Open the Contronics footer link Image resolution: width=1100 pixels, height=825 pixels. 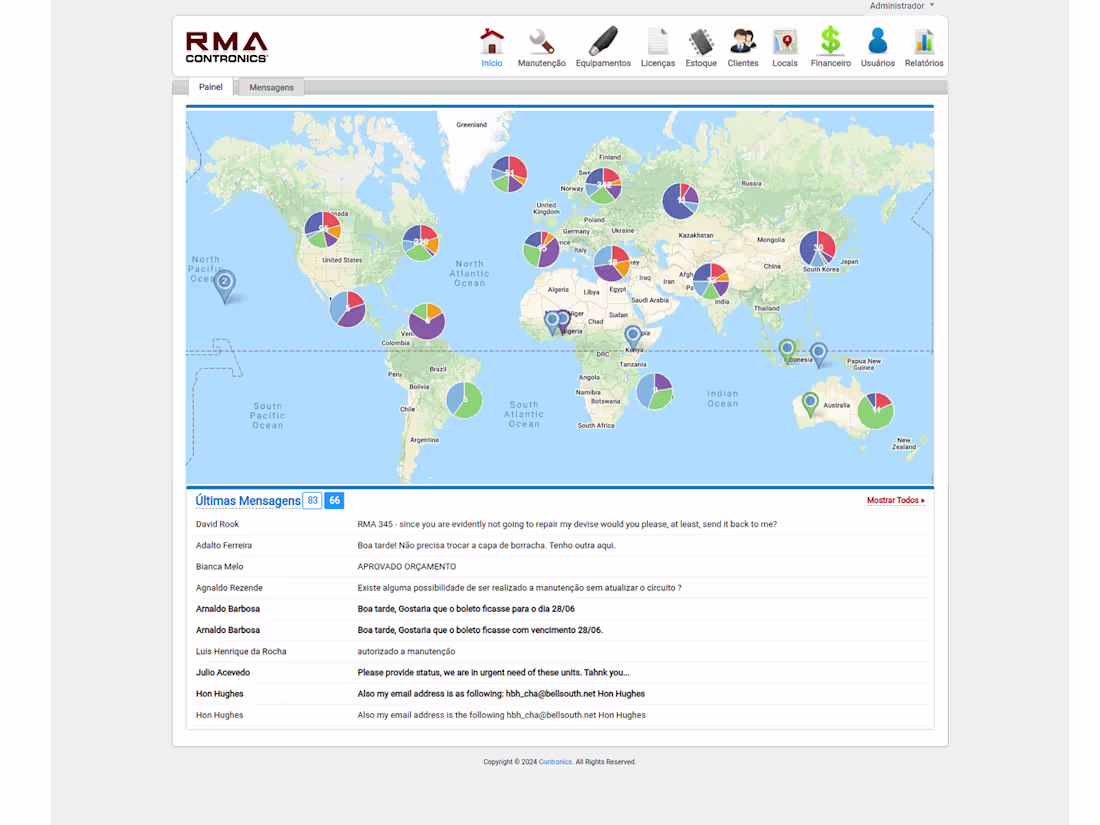pyautogui.click(x=555, y=761)
